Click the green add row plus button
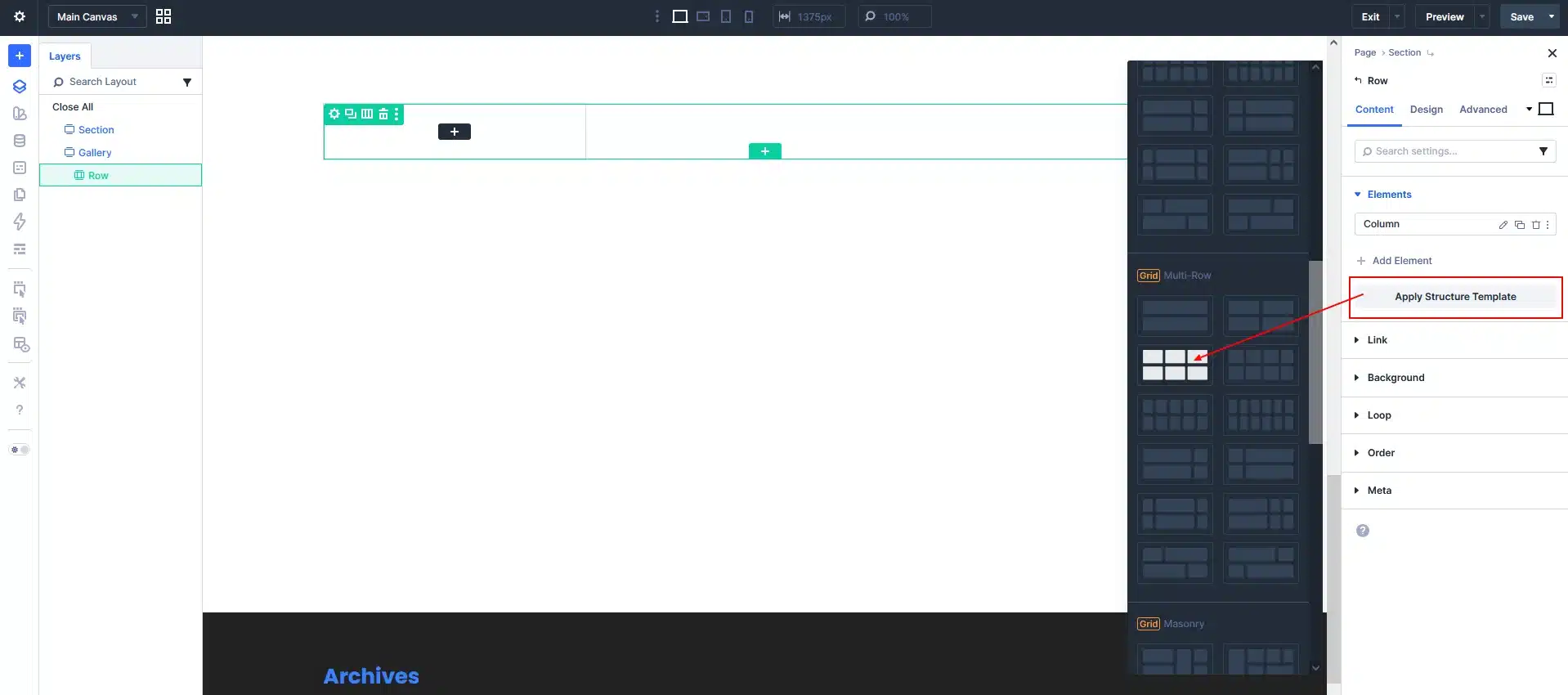 [765, 151]
